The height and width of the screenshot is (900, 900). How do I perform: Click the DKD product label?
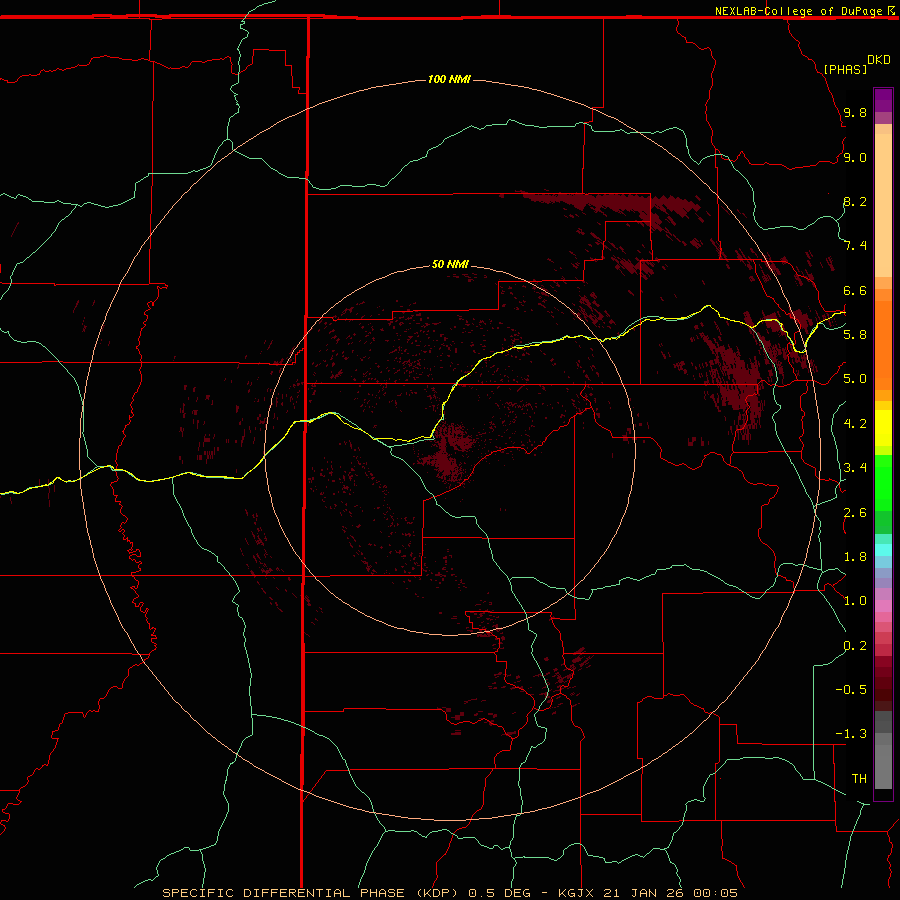point(879,60)
